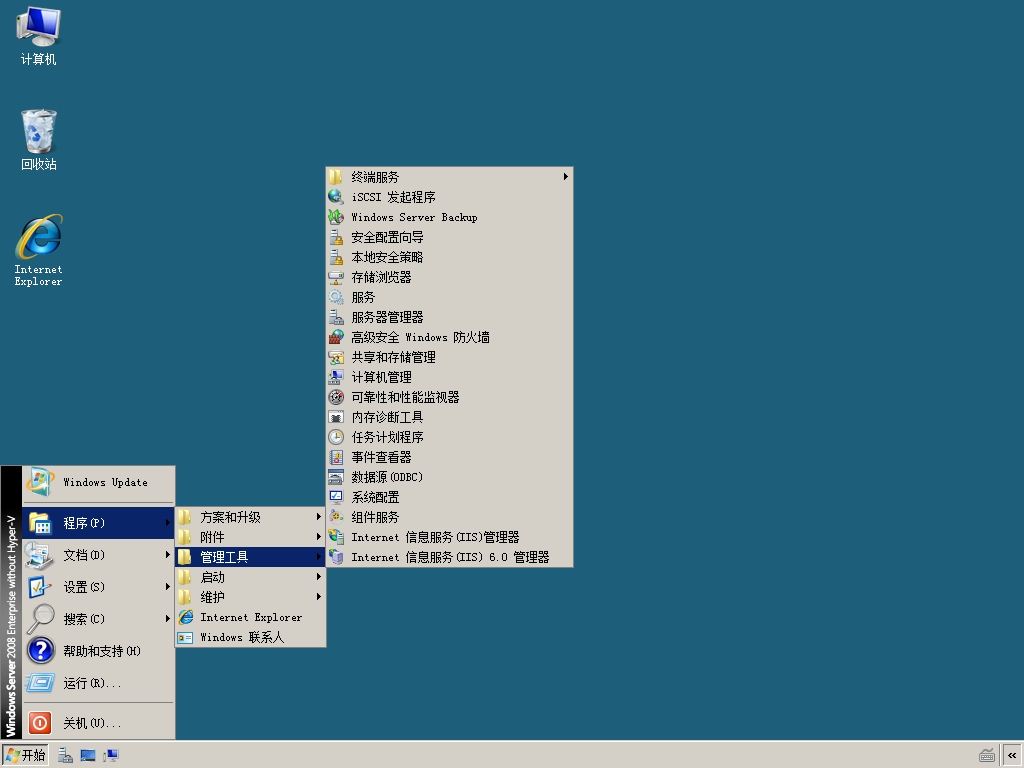Expand 方案和升级 folder submenu
The image size is (1024, 768).
(251, 517)
